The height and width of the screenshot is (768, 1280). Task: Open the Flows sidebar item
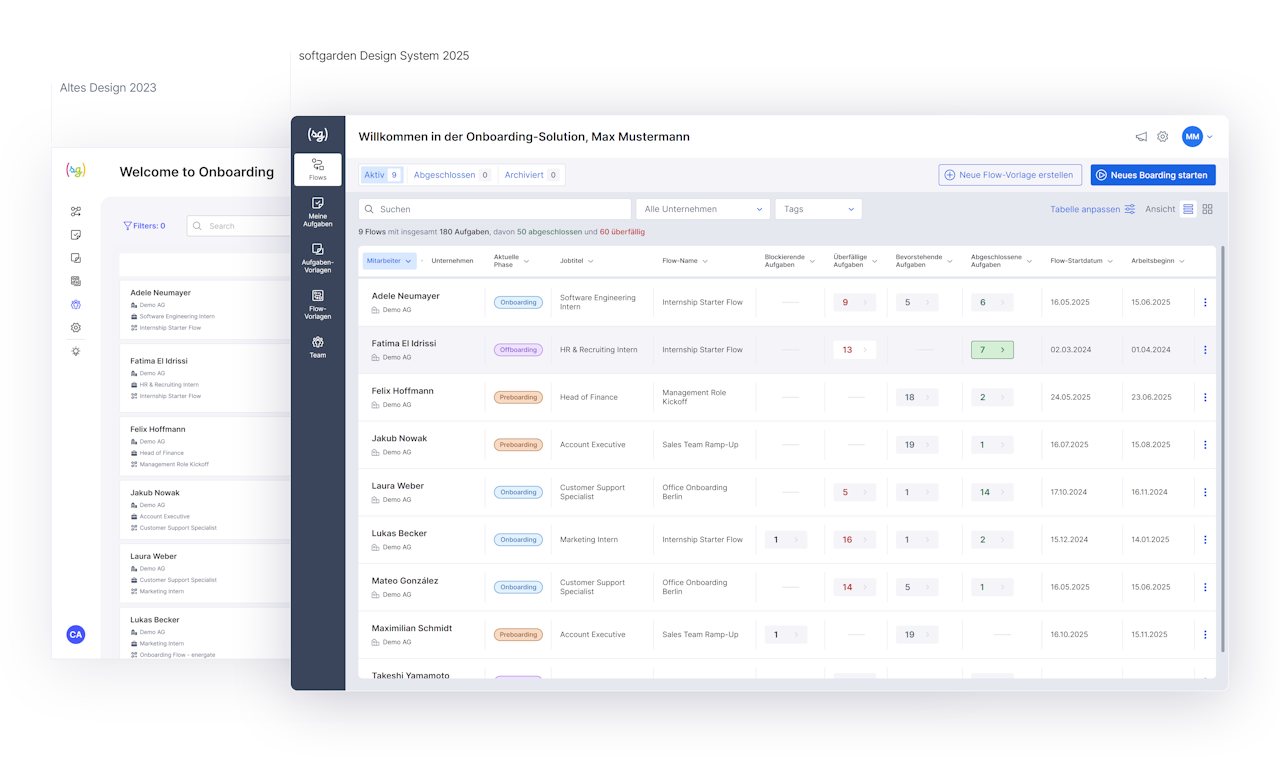point(317,169)
